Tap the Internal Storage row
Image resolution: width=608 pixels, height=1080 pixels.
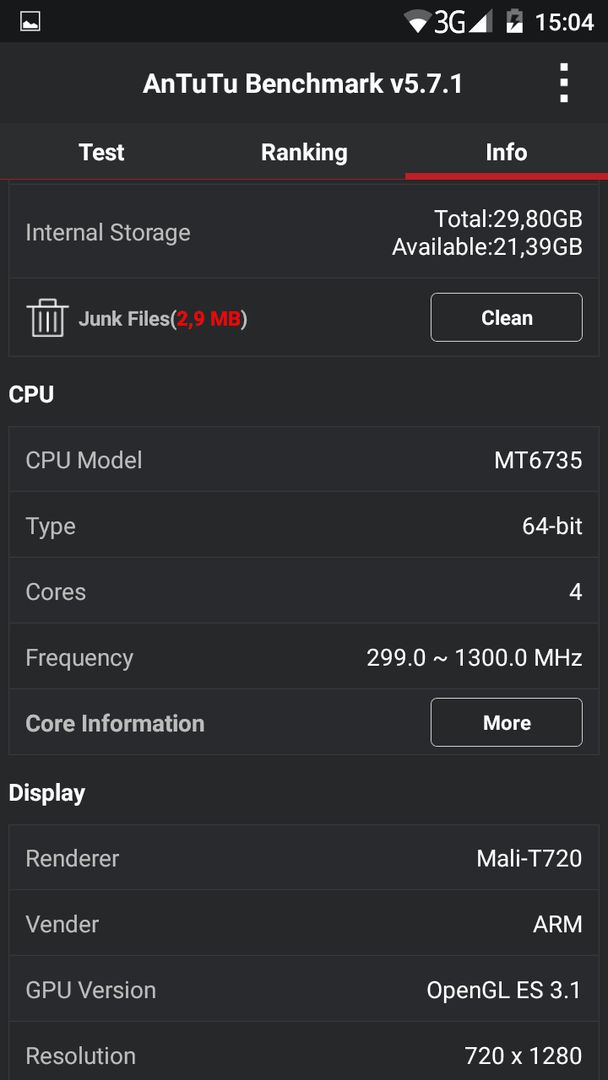pos(304,231)
